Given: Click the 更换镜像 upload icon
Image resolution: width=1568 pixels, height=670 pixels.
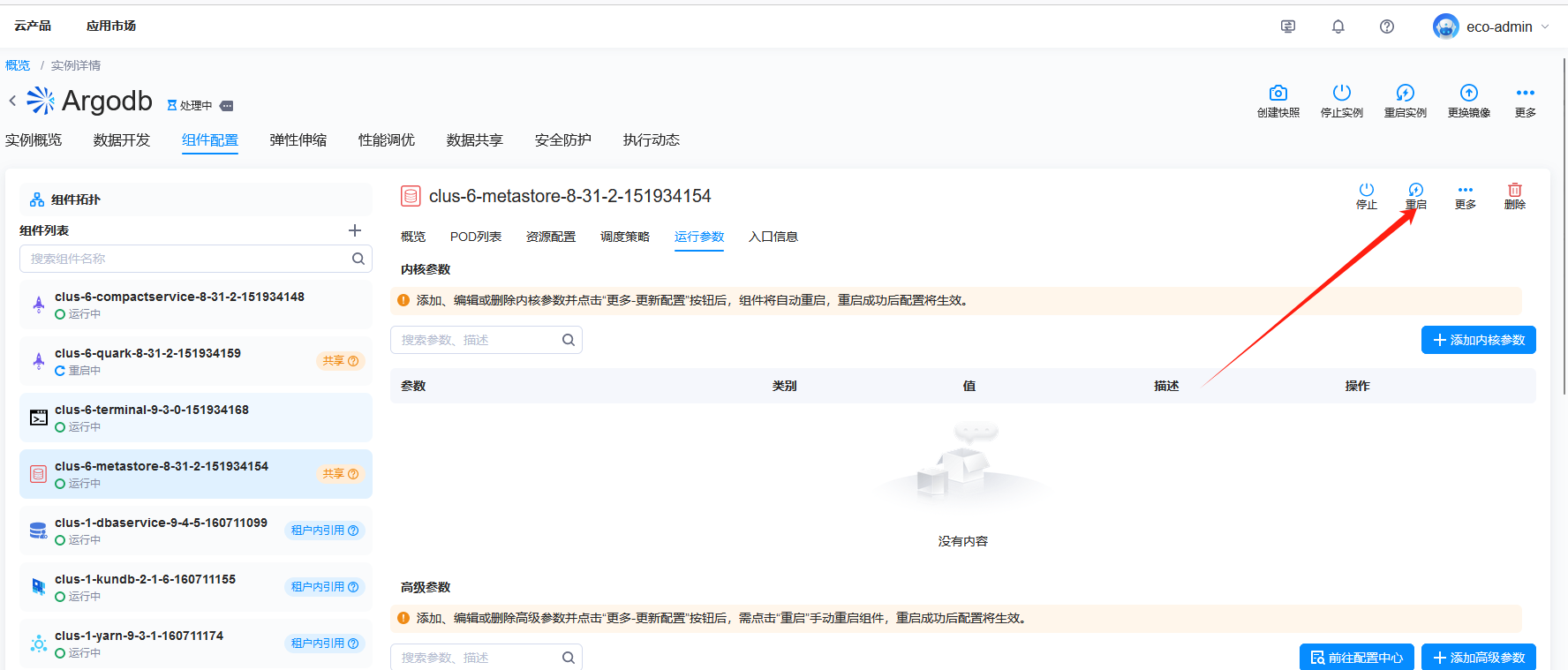Looking at the screenshot, I should coord(1468,93).
